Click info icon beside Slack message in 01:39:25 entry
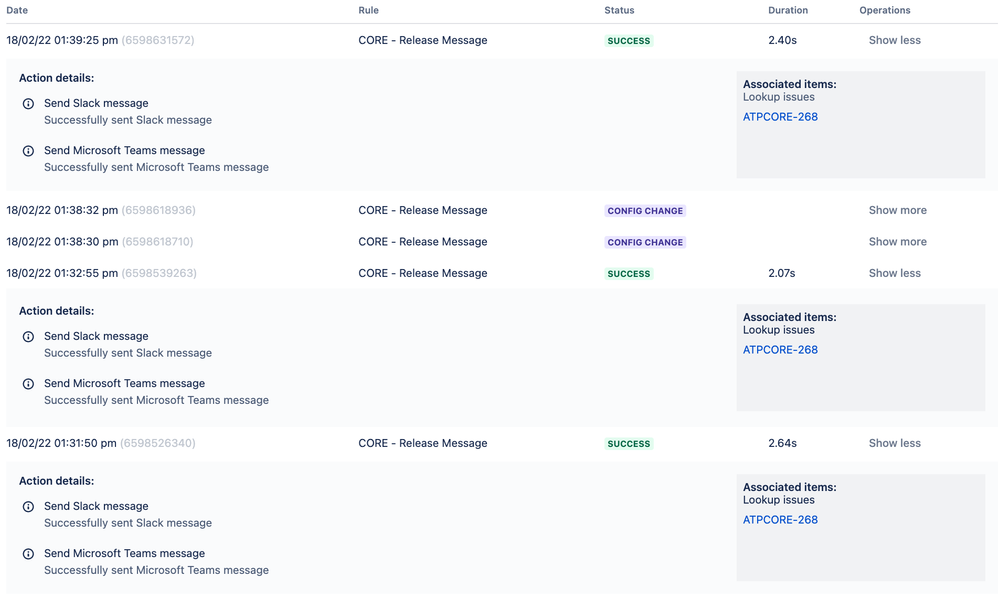Image resolution: width=999 pixels, height=600 pixels. pyautogui.click(x=28, y=104)
